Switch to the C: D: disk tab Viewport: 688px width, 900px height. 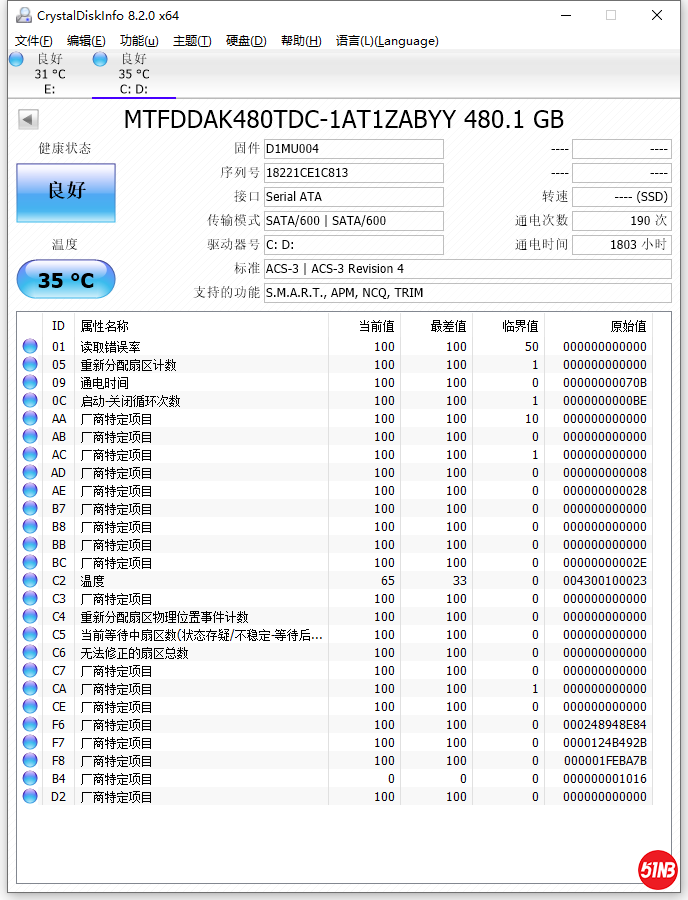coord(133,75)
